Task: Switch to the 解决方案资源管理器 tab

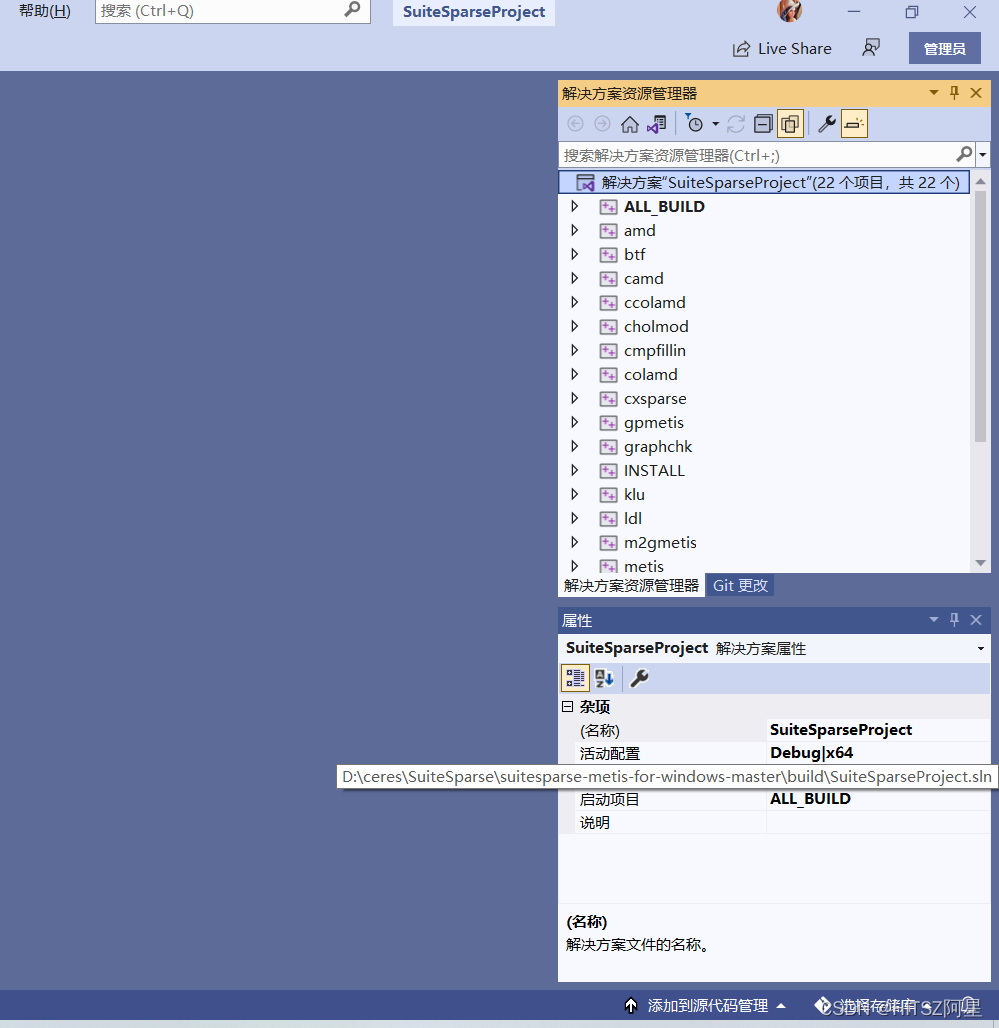Action: (x=631, y=585)
